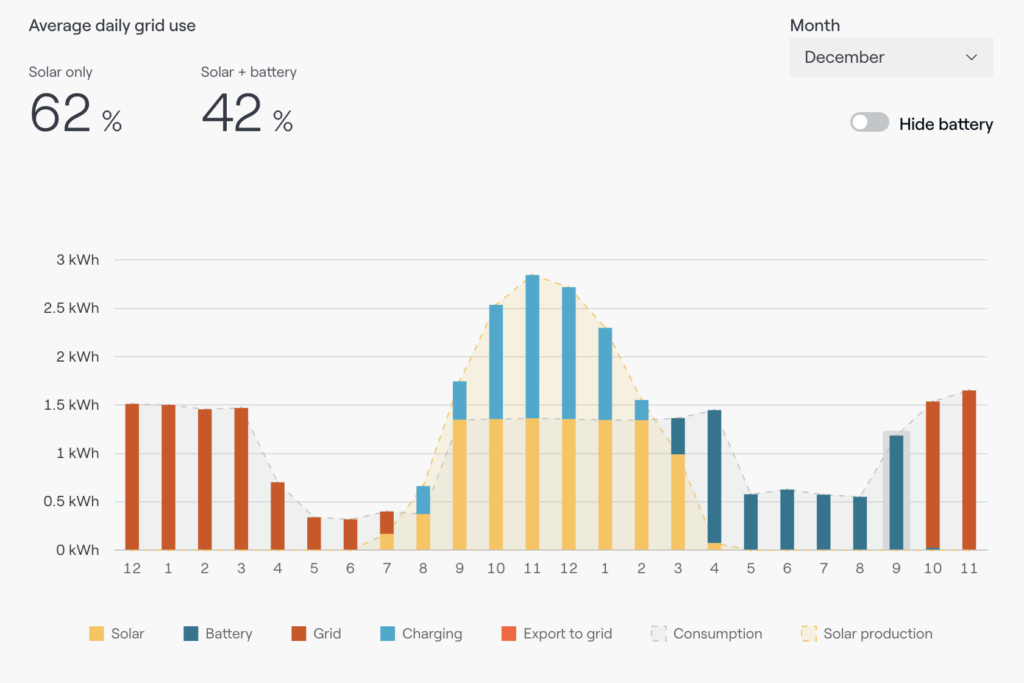Open the Month dropdown showing December
1024x683 pixels.
coord(891,57)
